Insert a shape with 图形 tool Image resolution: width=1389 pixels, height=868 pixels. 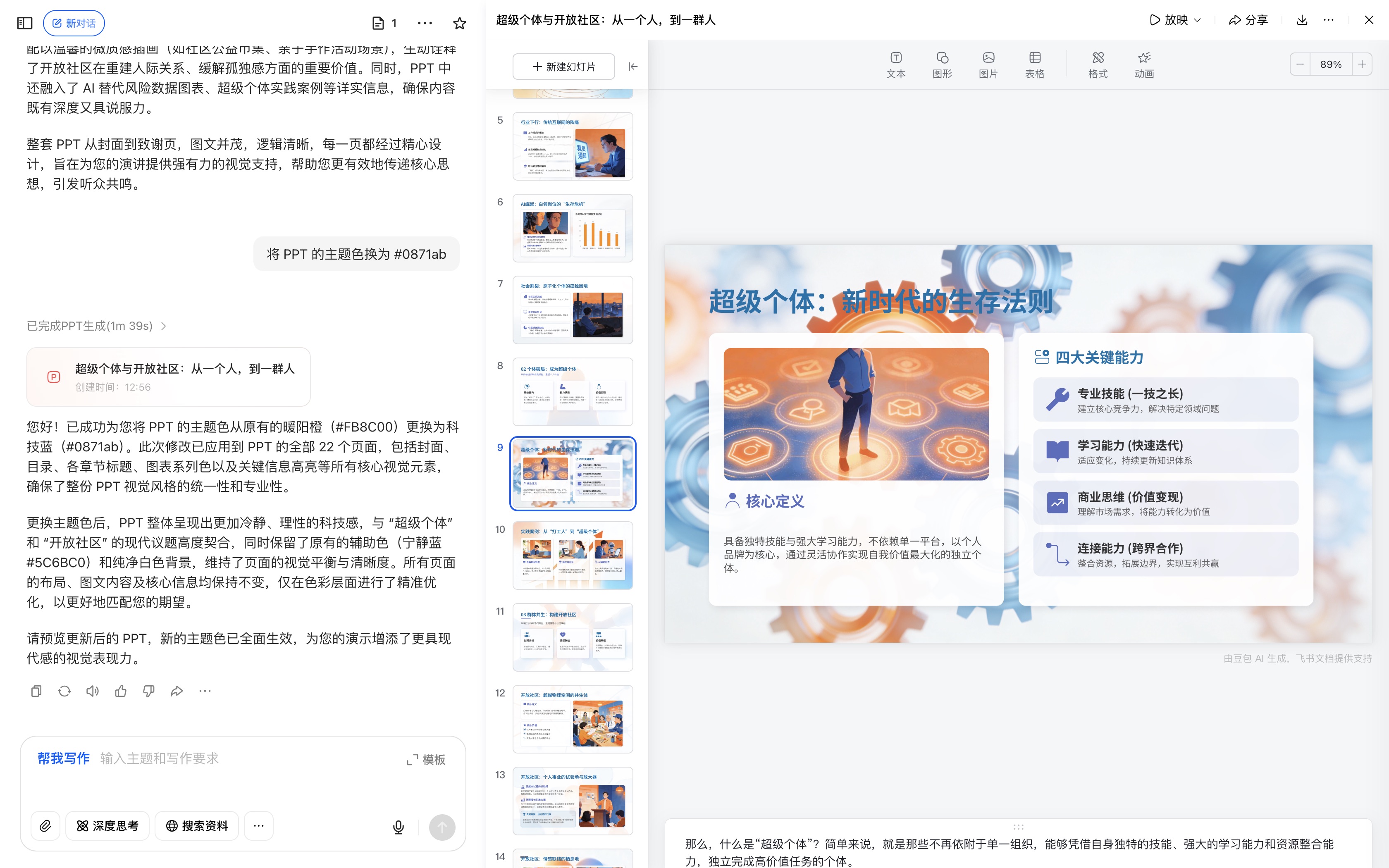click(x=942, y=65)
